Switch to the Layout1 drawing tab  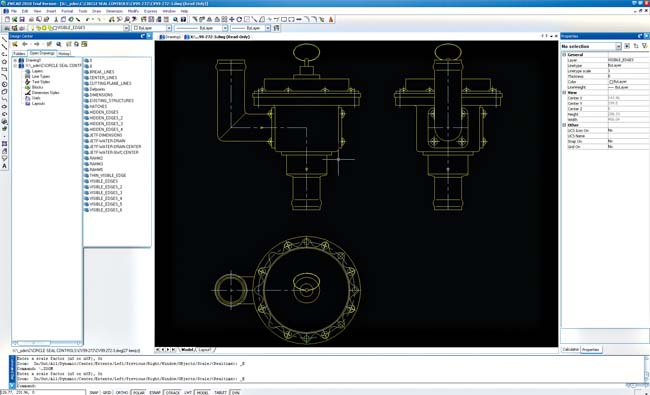click(205, 350)
